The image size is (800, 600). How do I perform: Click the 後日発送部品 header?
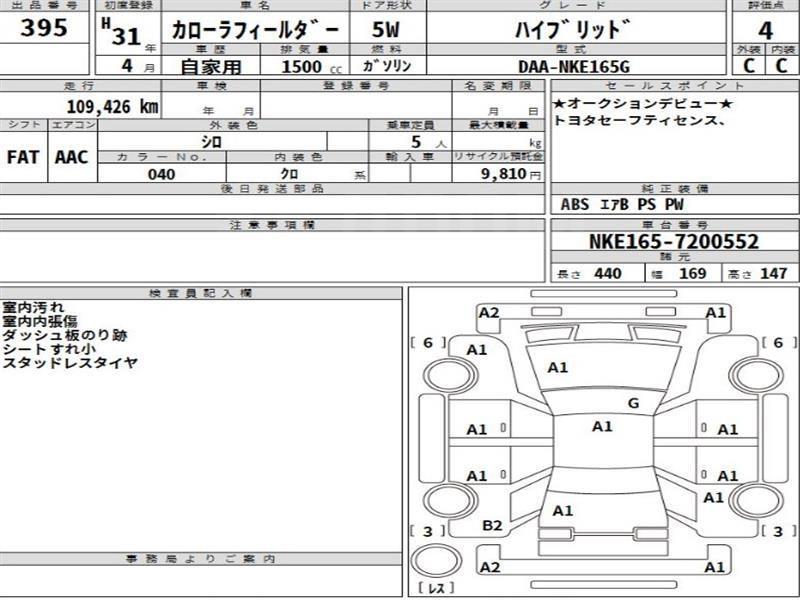272,188
